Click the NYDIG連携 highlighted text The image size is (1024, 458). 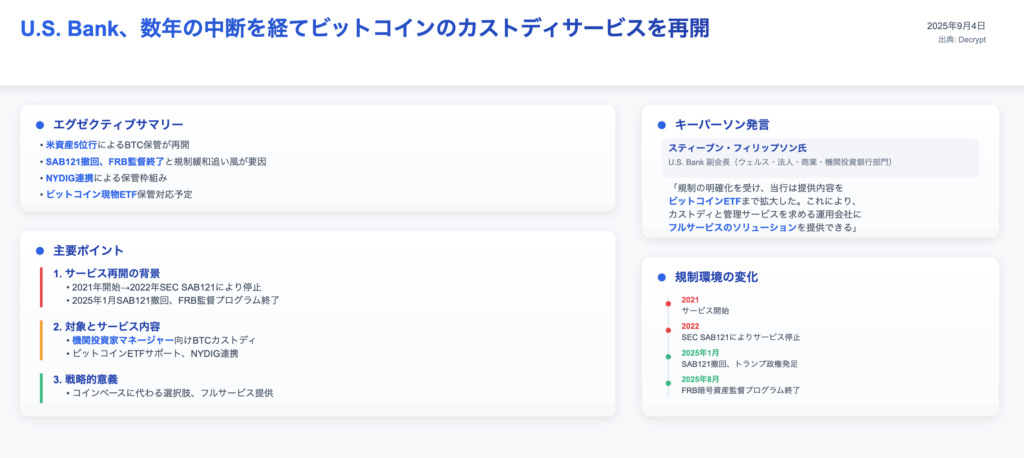coord(69,178)
